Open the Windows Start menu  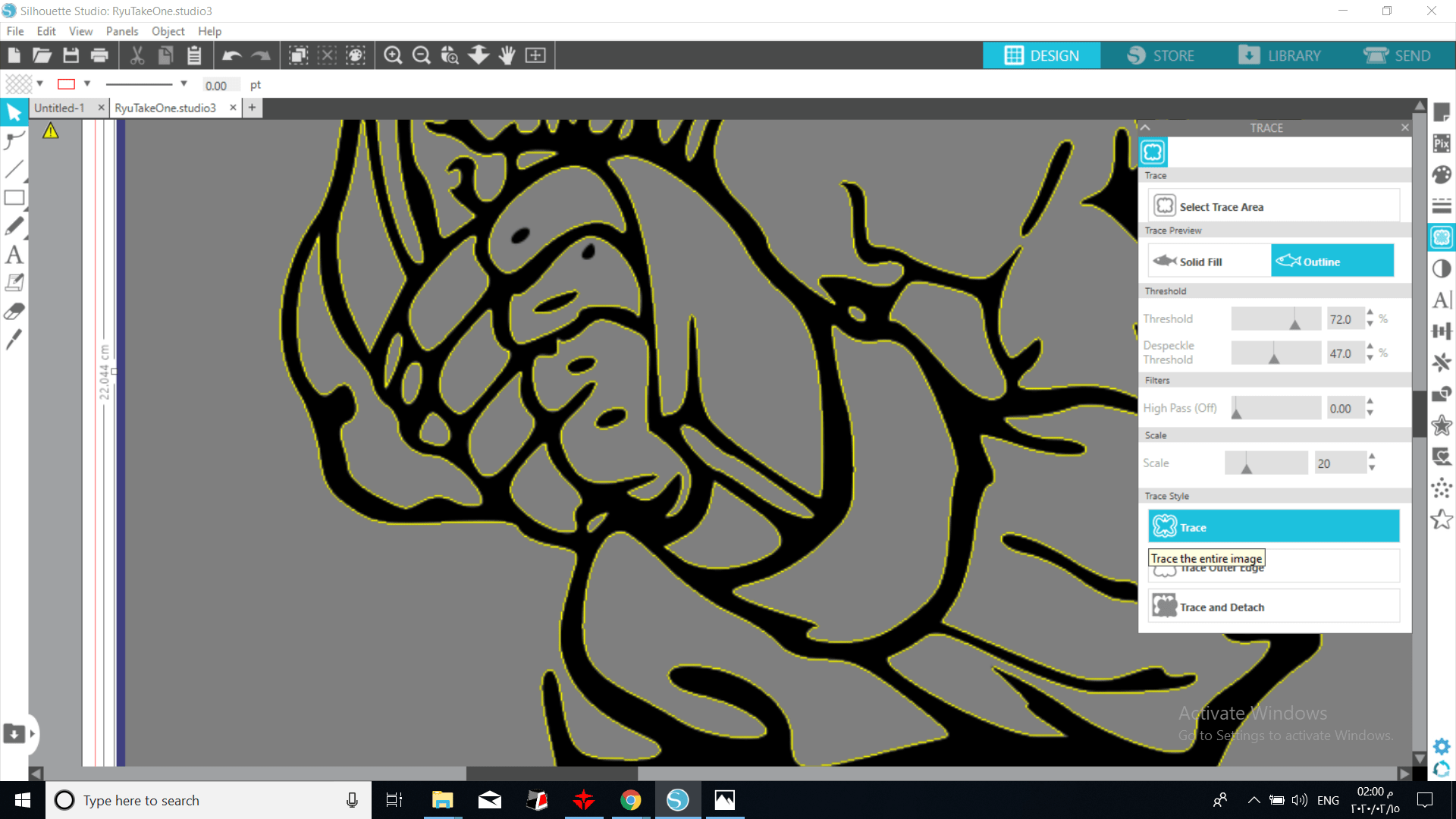coord(22,800)
